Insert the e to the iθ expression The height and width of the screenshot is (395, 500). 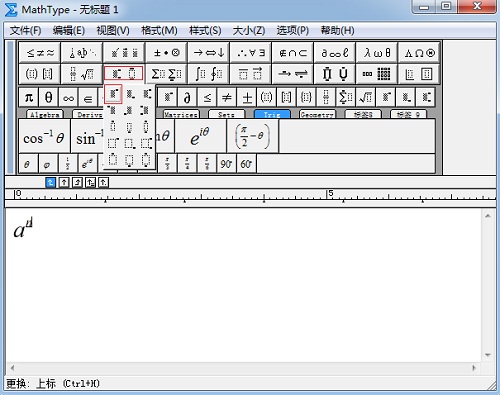coord(200,136)
